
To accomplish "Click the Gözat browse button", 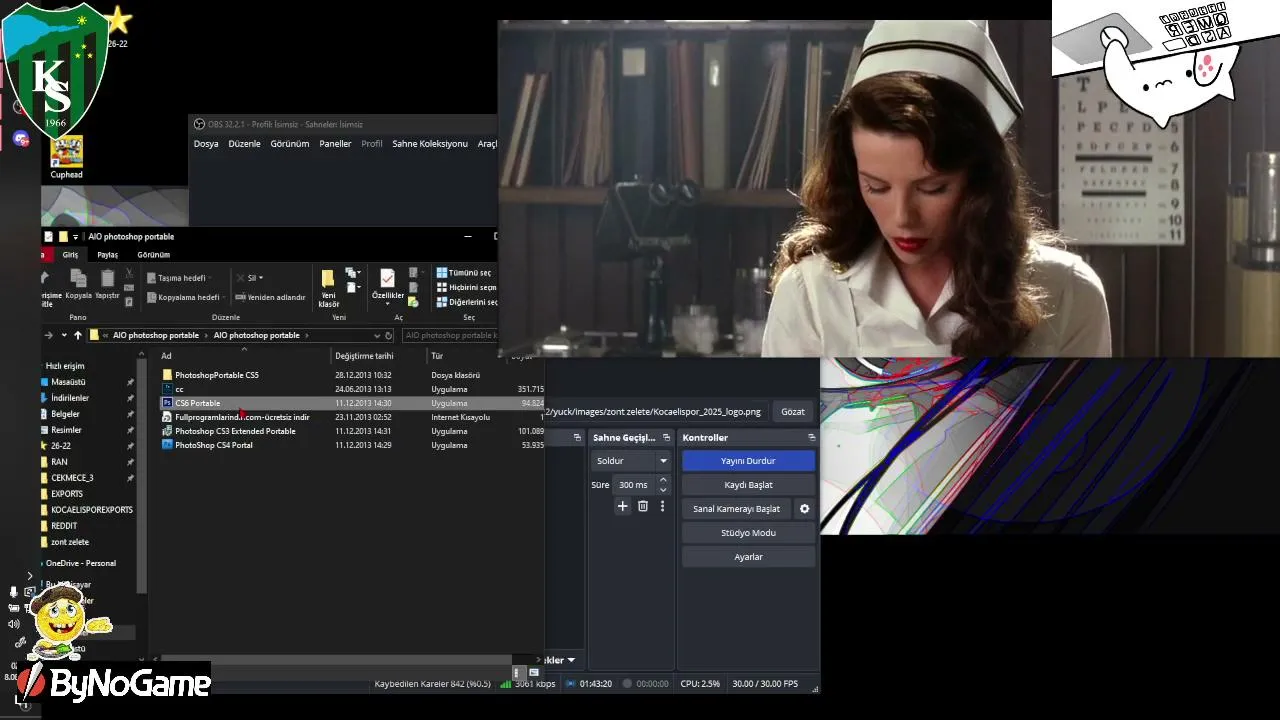I will click(x=793, y=411).
